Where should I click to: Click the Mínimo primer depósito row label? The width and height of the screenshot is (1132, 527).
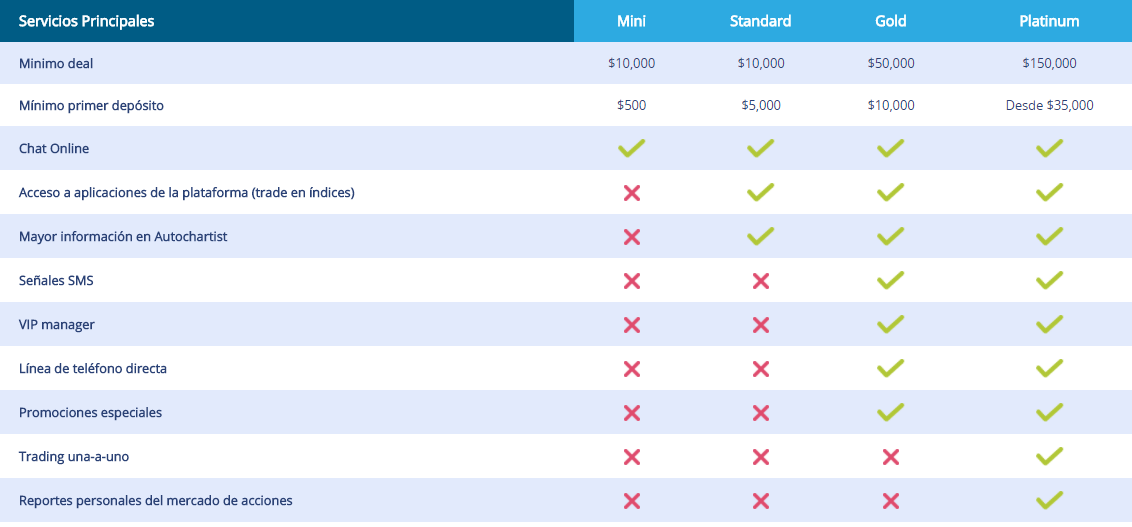[92, 105]
